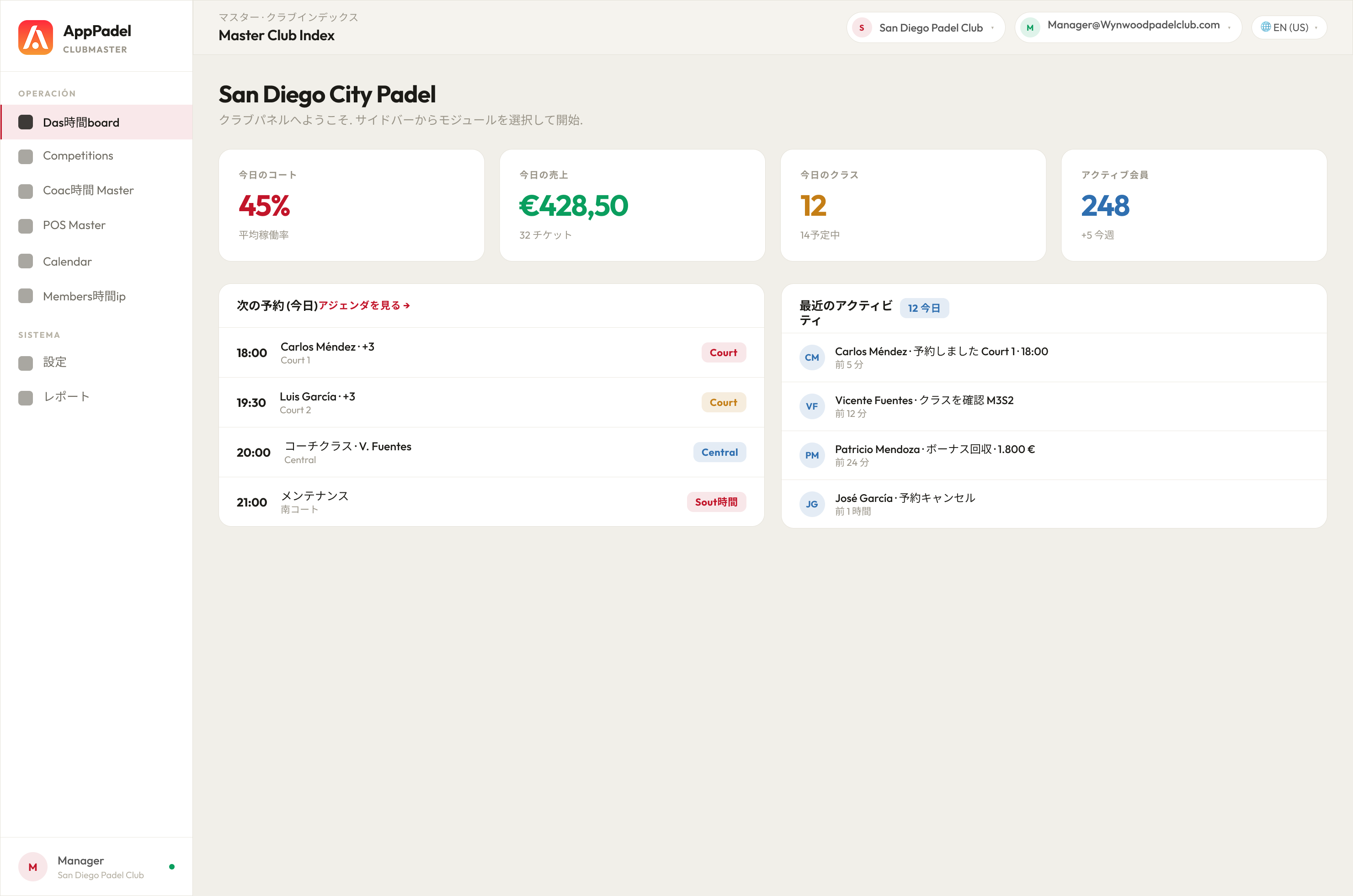Viewport: 1353px width, 896px height.
Task: Click the green M account avatar in header
Action: click(1029, 27)
